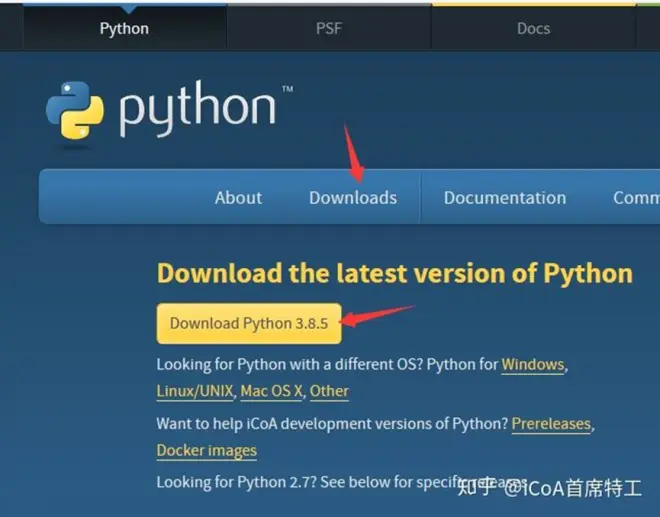660x517 pixels.
Task: Open the partially visible Community menu
Action: (636, 198)
